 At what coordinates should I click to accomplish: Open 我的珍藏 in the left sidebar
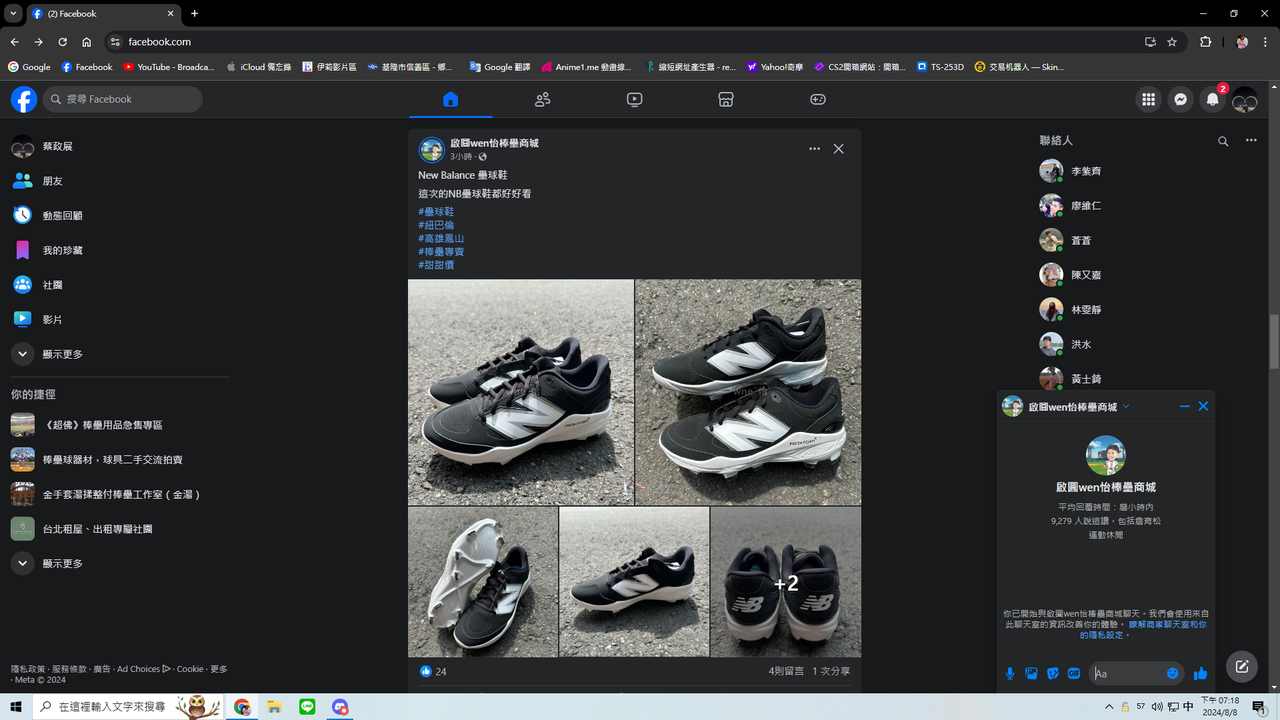tap(119, 250)
